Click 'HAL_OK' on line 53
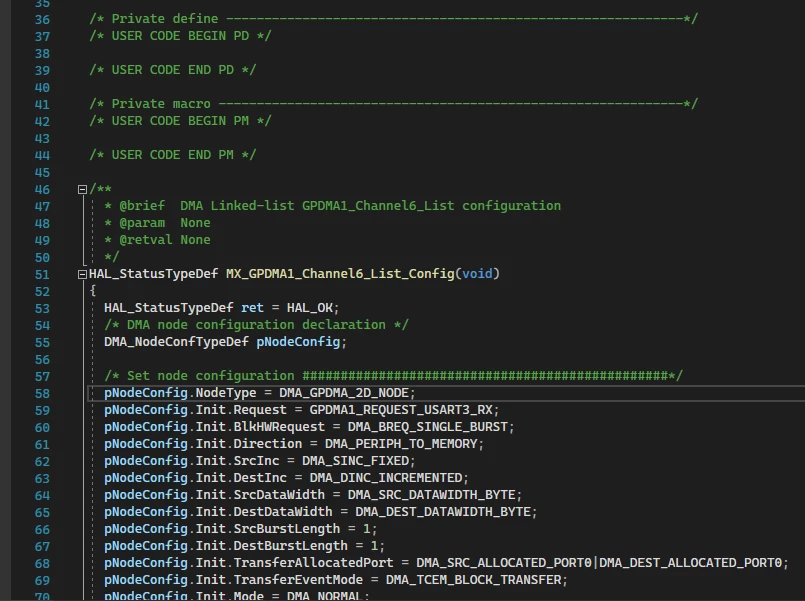The image size is (805, 601). click(x=309, y=307)
